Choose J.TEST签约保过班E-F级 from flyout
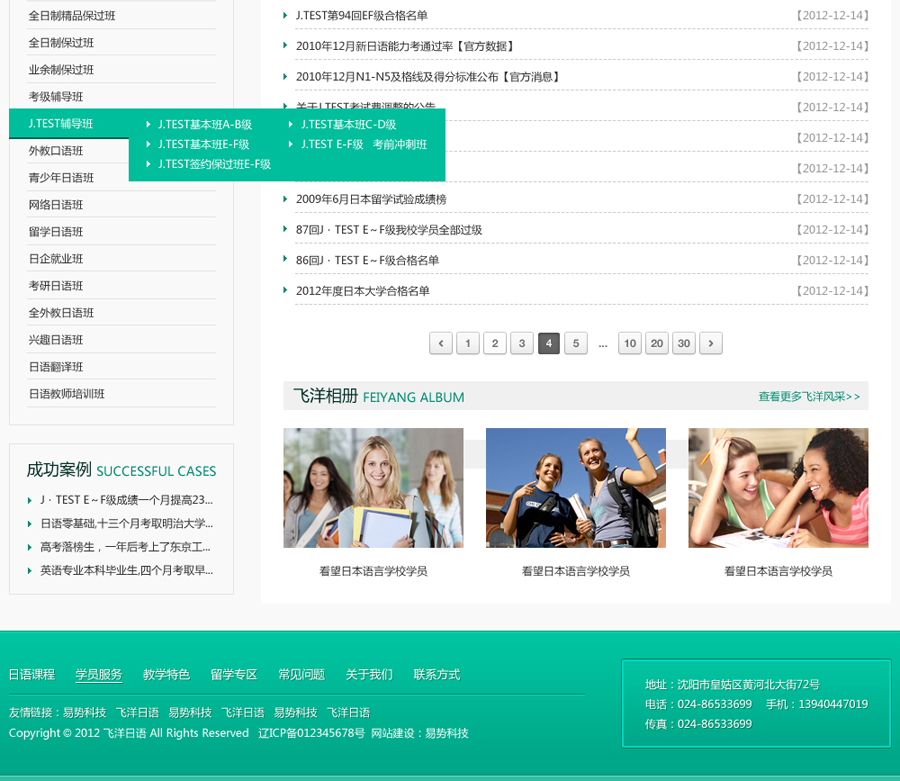The height and width of the screenshot is (781, 900). point(214,164)
